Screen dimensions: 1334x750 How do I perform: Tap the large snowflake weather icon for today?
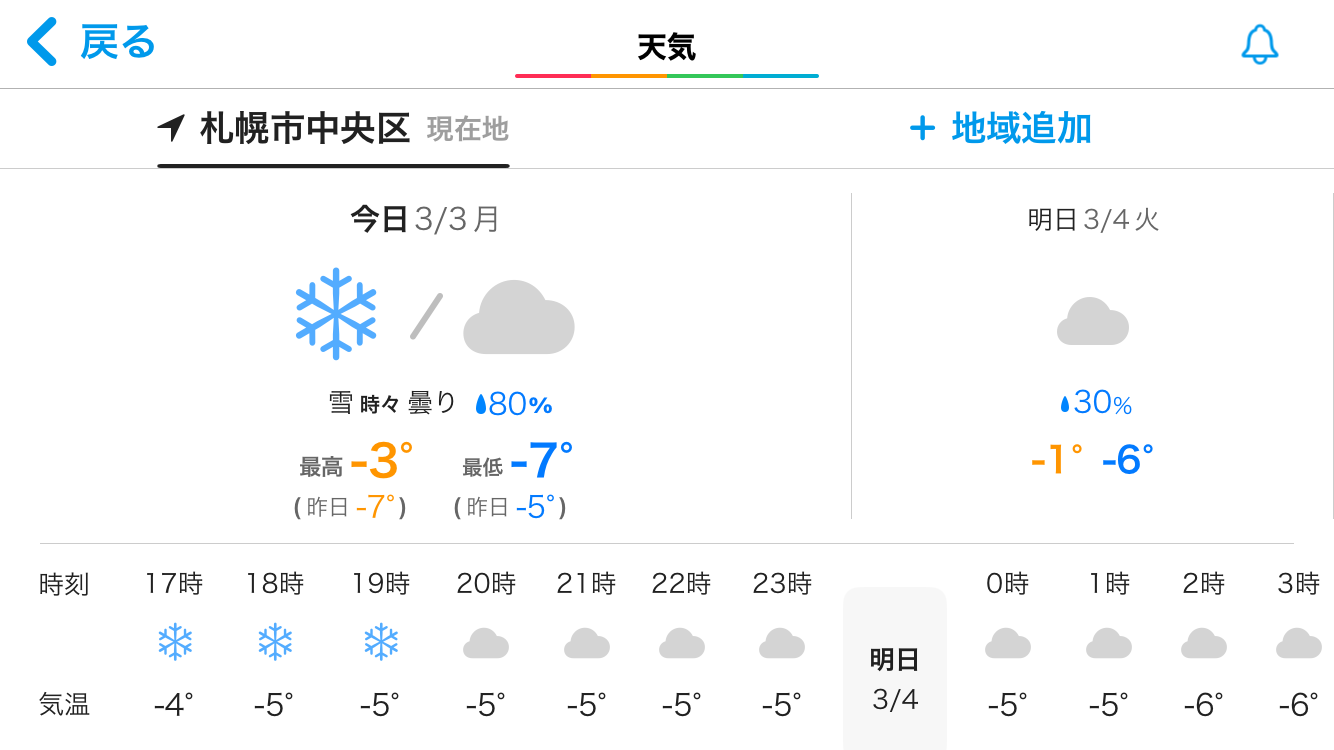tap(336, 313)
